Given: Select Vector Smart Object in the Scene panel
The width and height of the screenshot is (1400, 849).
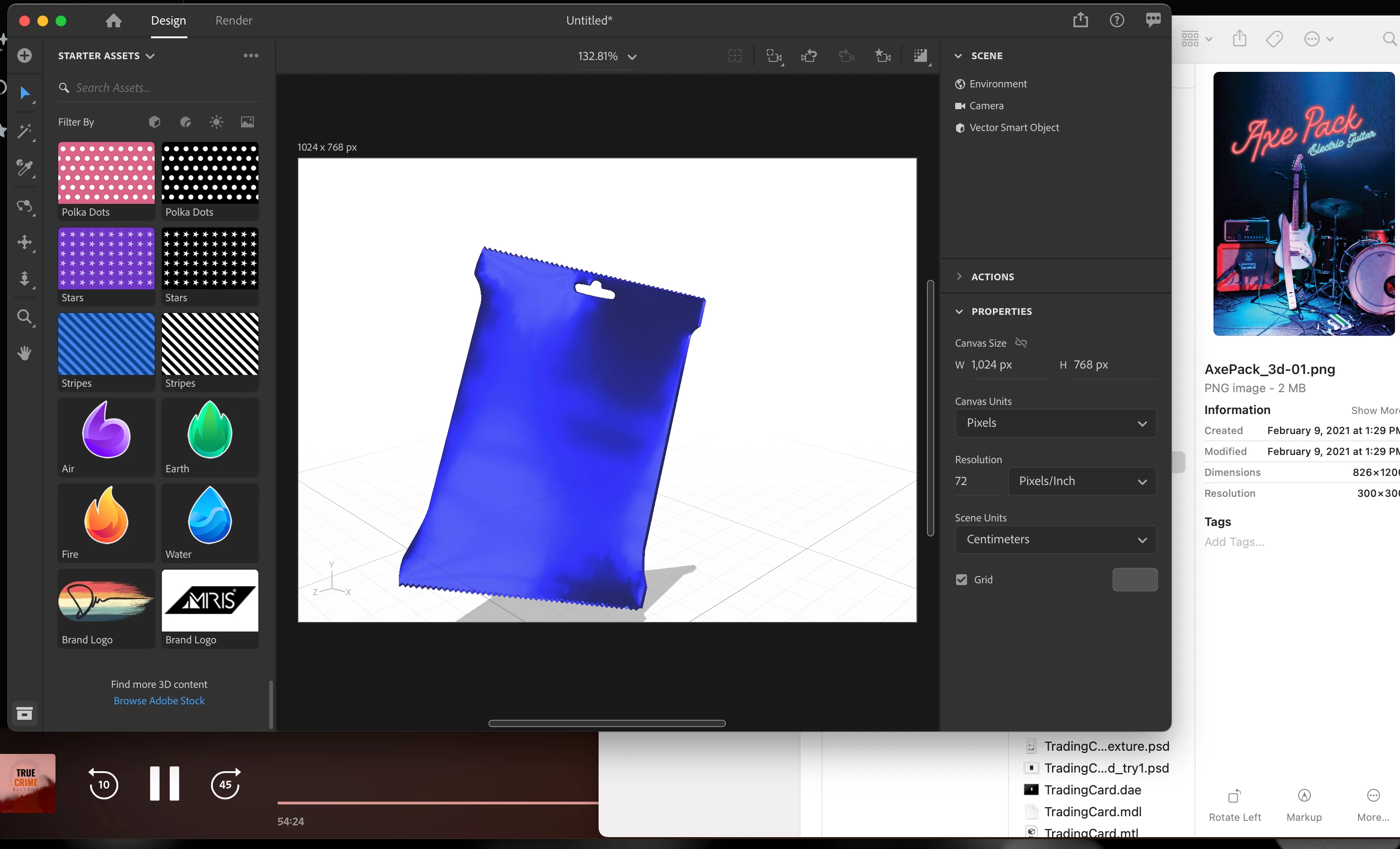Looking at the screenshot, I should tap(1014, 128).
